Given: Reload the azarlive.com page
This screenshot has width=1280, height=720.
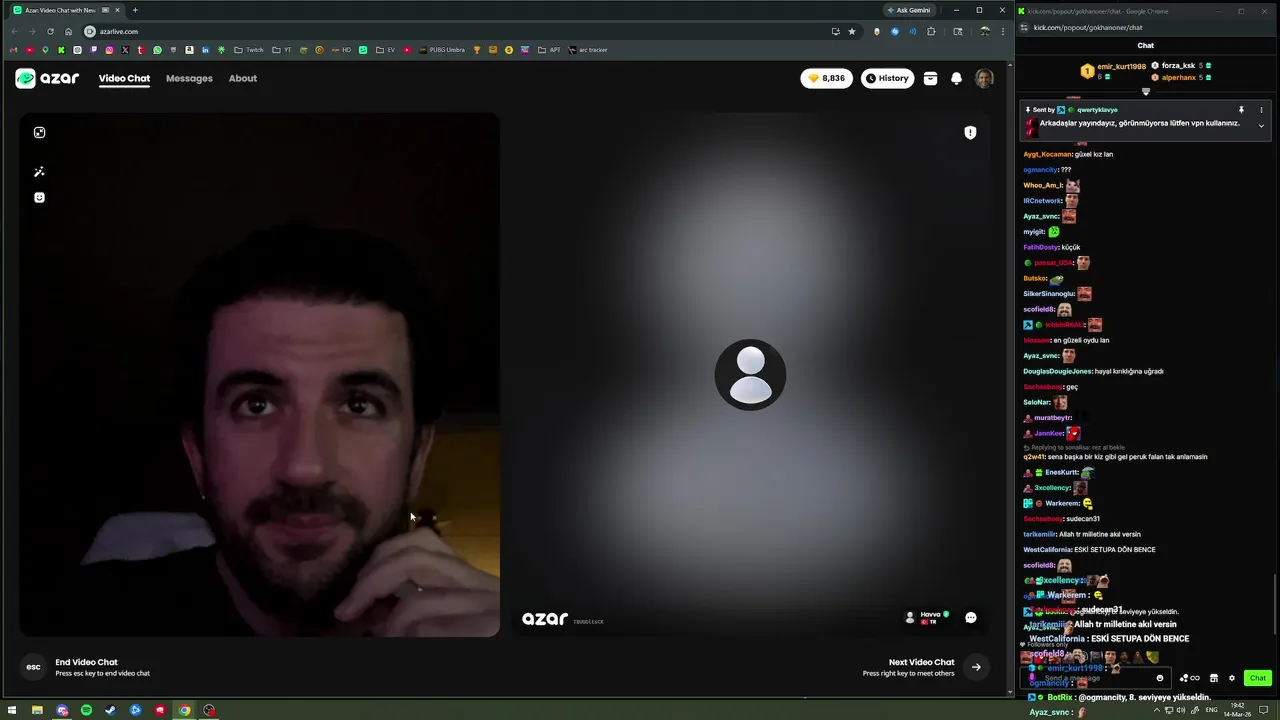Looking at the screenshot, I should [x=50, y=31].
